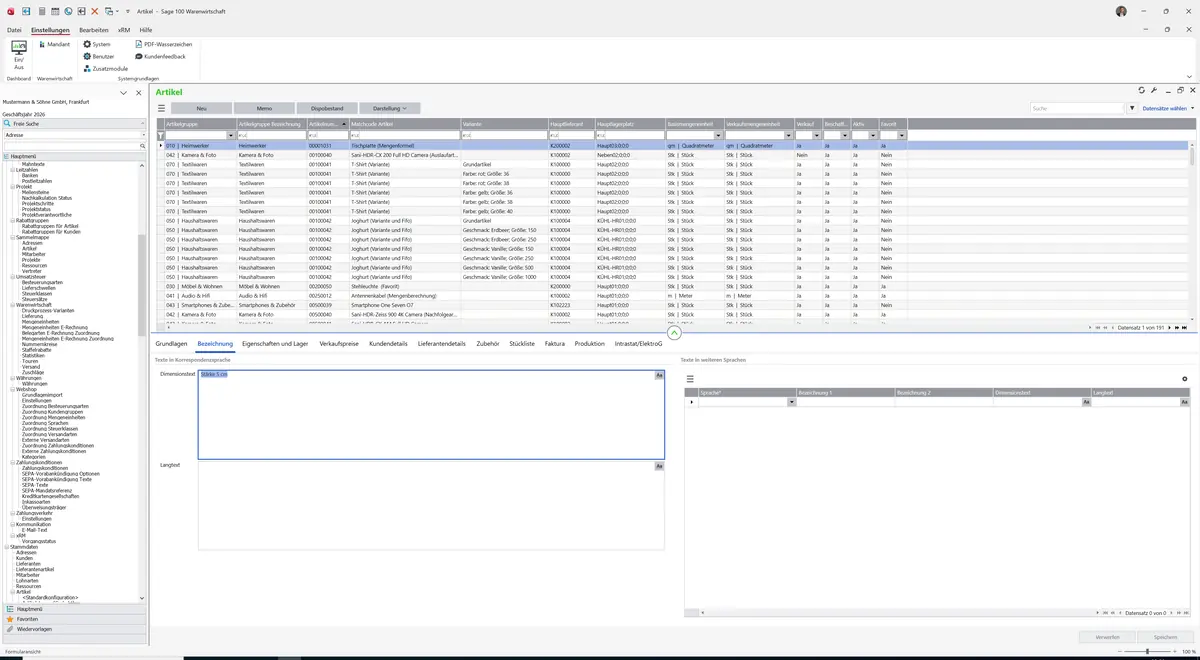Open the Artikelgruppe filter dropdown
This screenshot has width=1200, height=660.
tap(231, 135)
